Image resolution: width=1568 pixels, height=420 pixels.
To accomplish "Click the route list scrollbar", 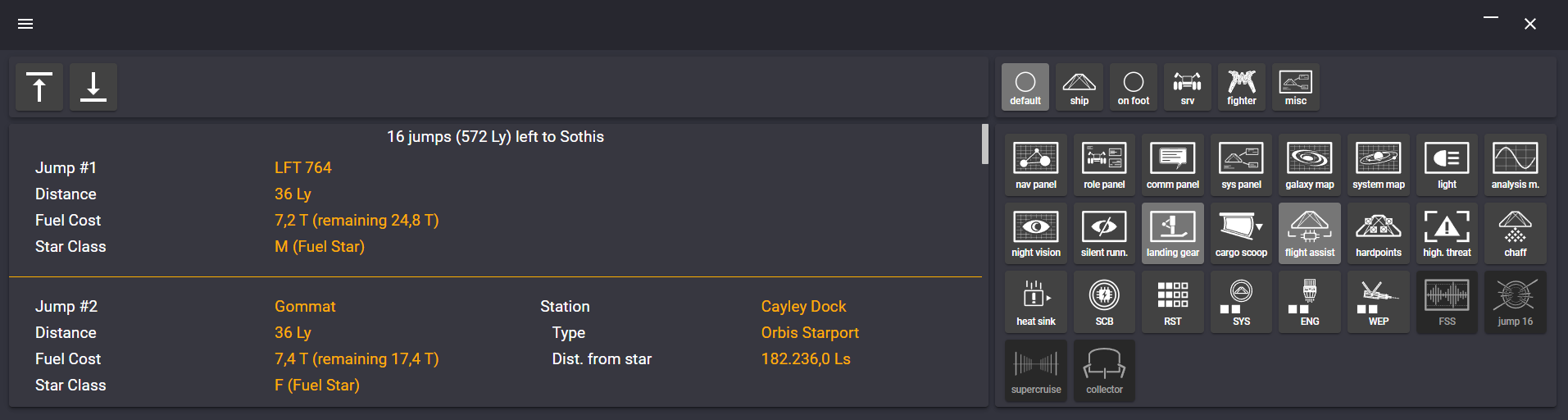I will pos(984,144).
